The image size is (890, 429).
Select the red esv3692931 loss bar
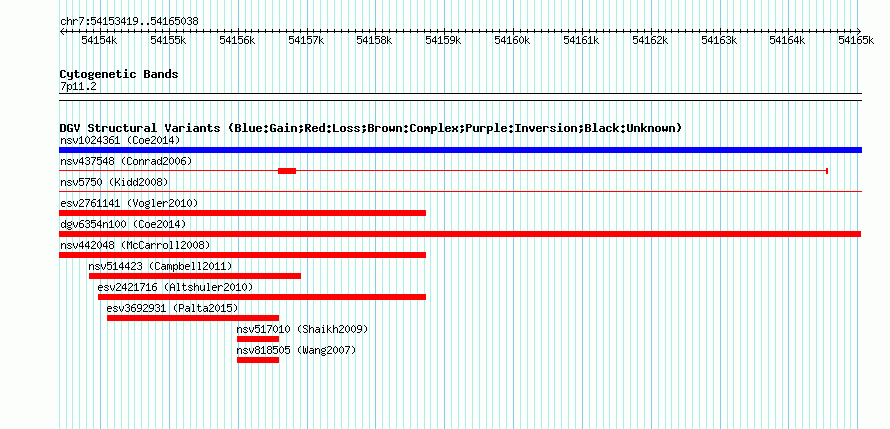click(x=193, y=318)
